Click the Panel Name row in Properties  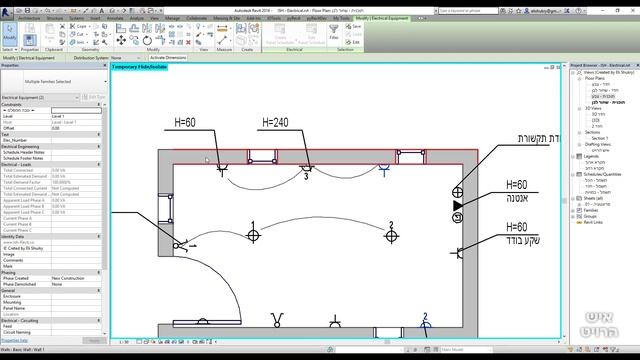[51, 309]
